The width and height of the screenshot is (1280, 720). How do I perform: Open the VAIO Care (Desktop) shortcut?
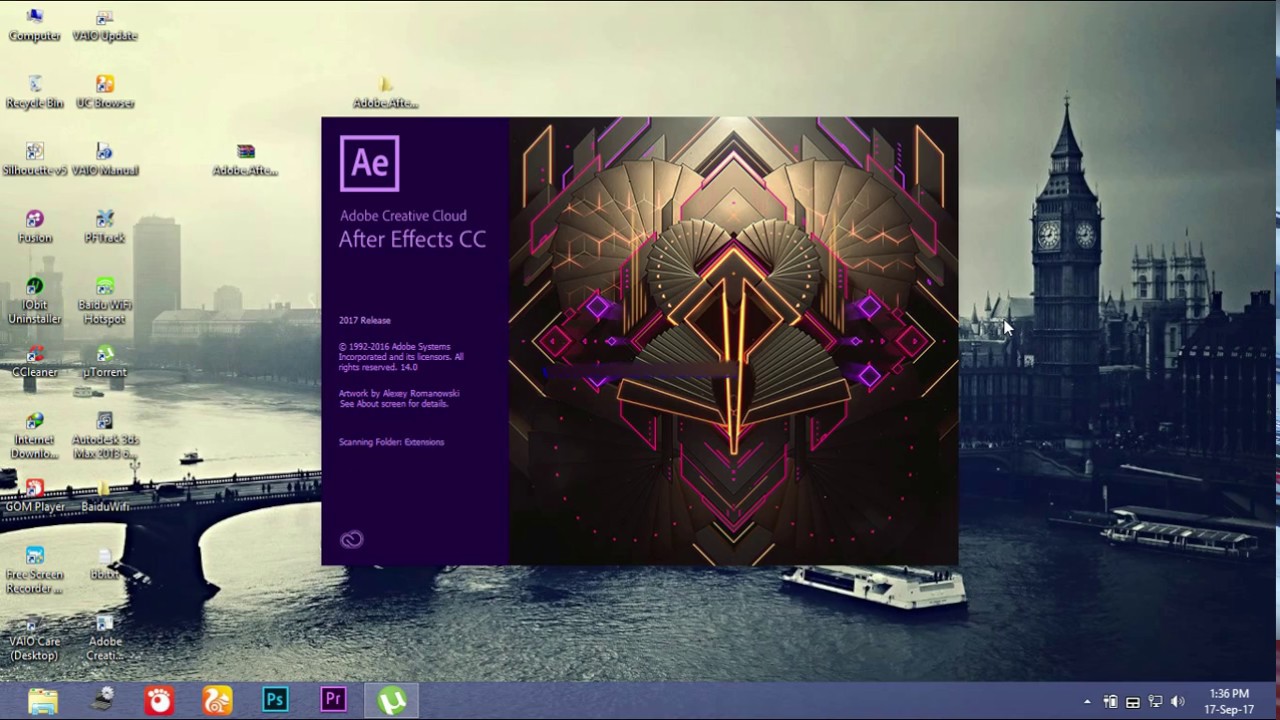point(35,638)
